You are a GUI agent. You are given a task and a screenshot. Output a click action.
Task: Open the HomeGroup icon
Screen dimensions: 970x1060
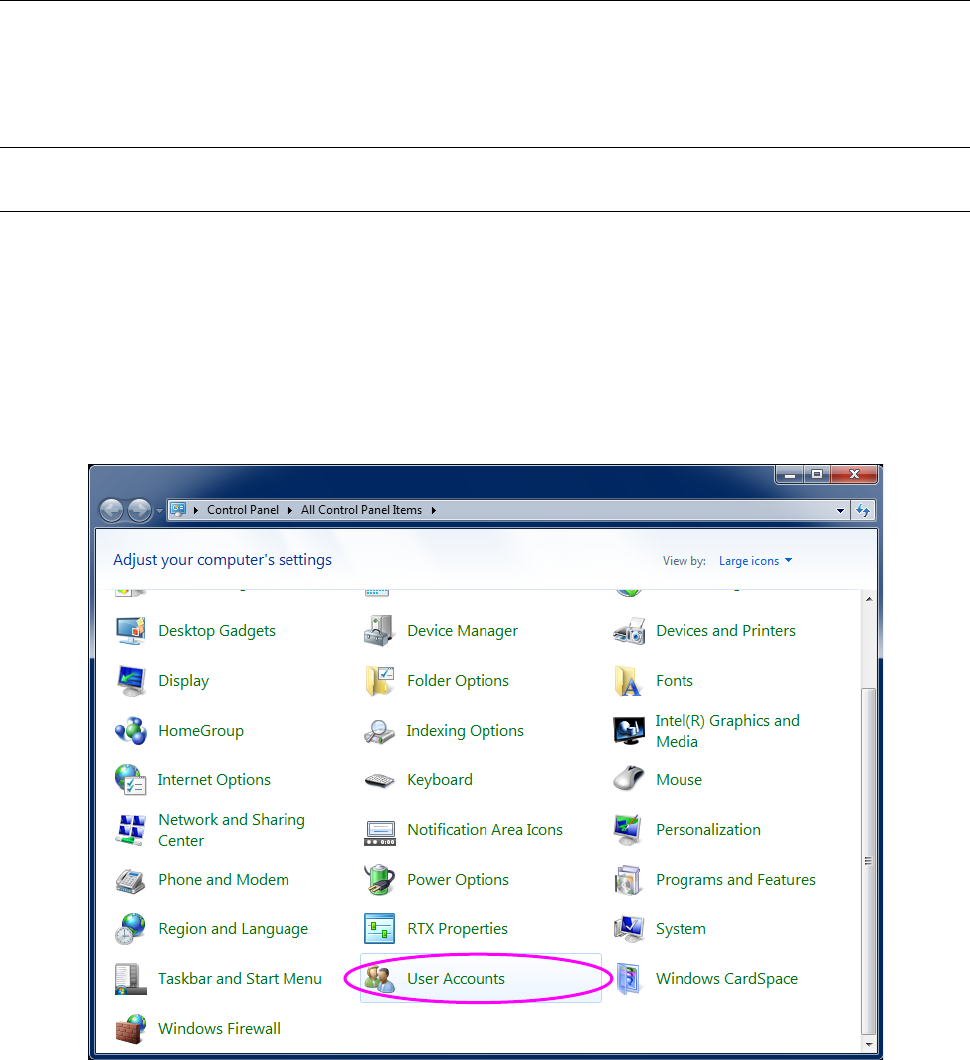[x=130, y=731]
